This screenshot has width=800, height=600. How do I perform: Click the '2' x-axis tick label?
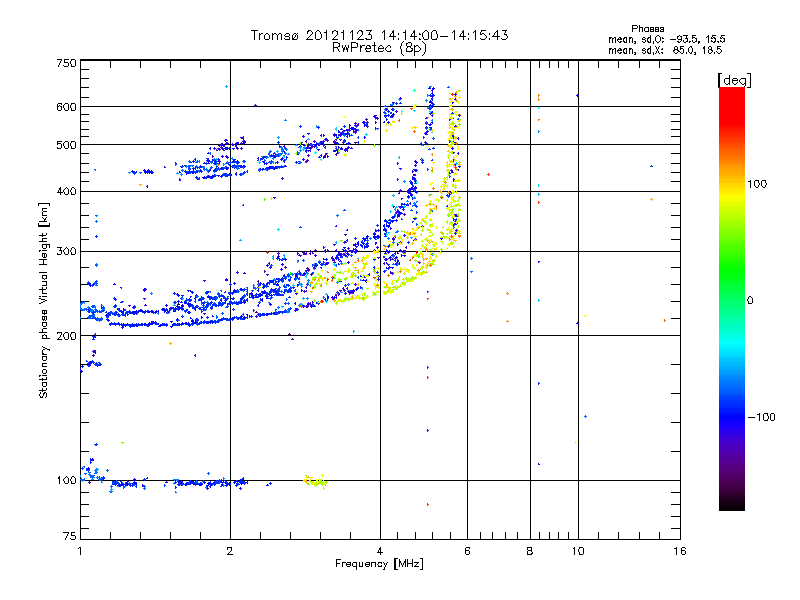click(230, 551)
